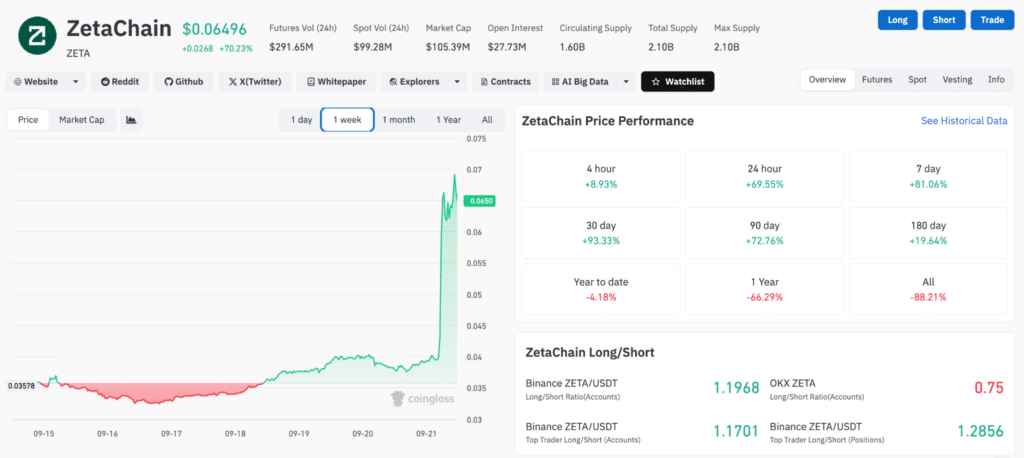Click the Binance long/short ratio 1.1968
The width and height of the screenshot is (1024, 458).
(x=736, y=387)
